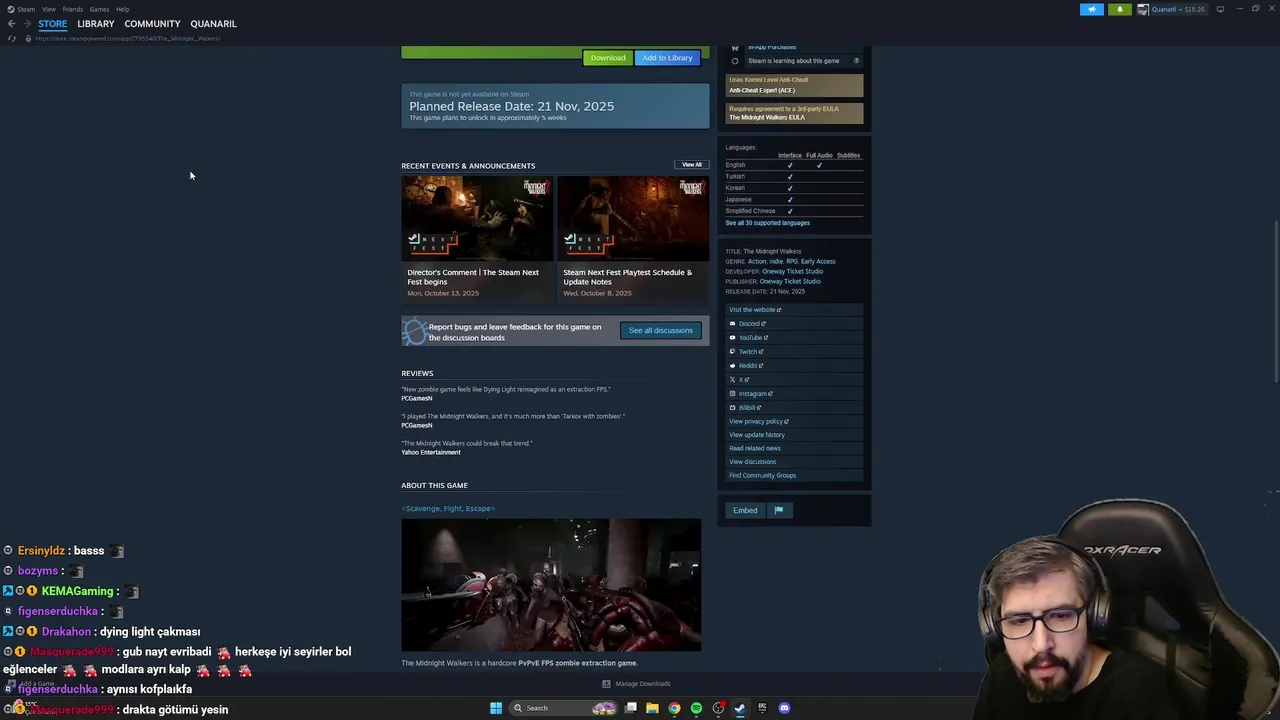The height and width of the screenshot is (720, 1280).
Task: Switch to the STORE tab
Action: [x=53, y=24]
